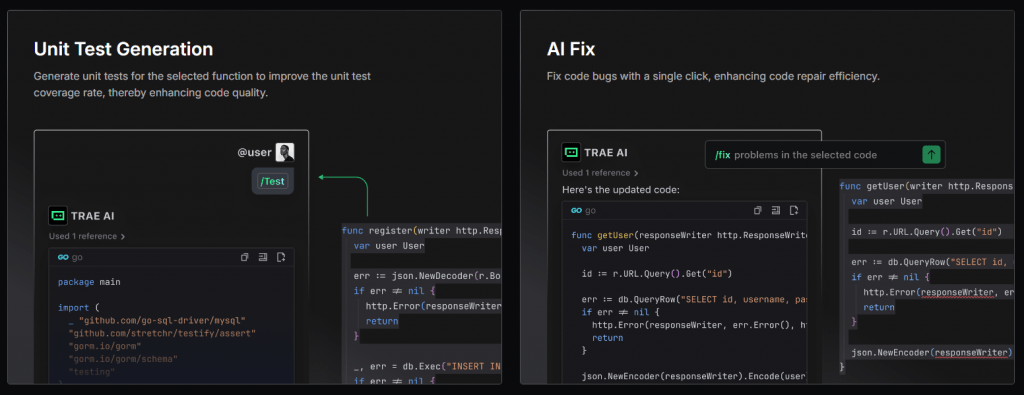The width and height of the screenshot is (1024, 395).
Task: Add code to new file in Unit Test Generation card
Action: click(x=281, y=257)
